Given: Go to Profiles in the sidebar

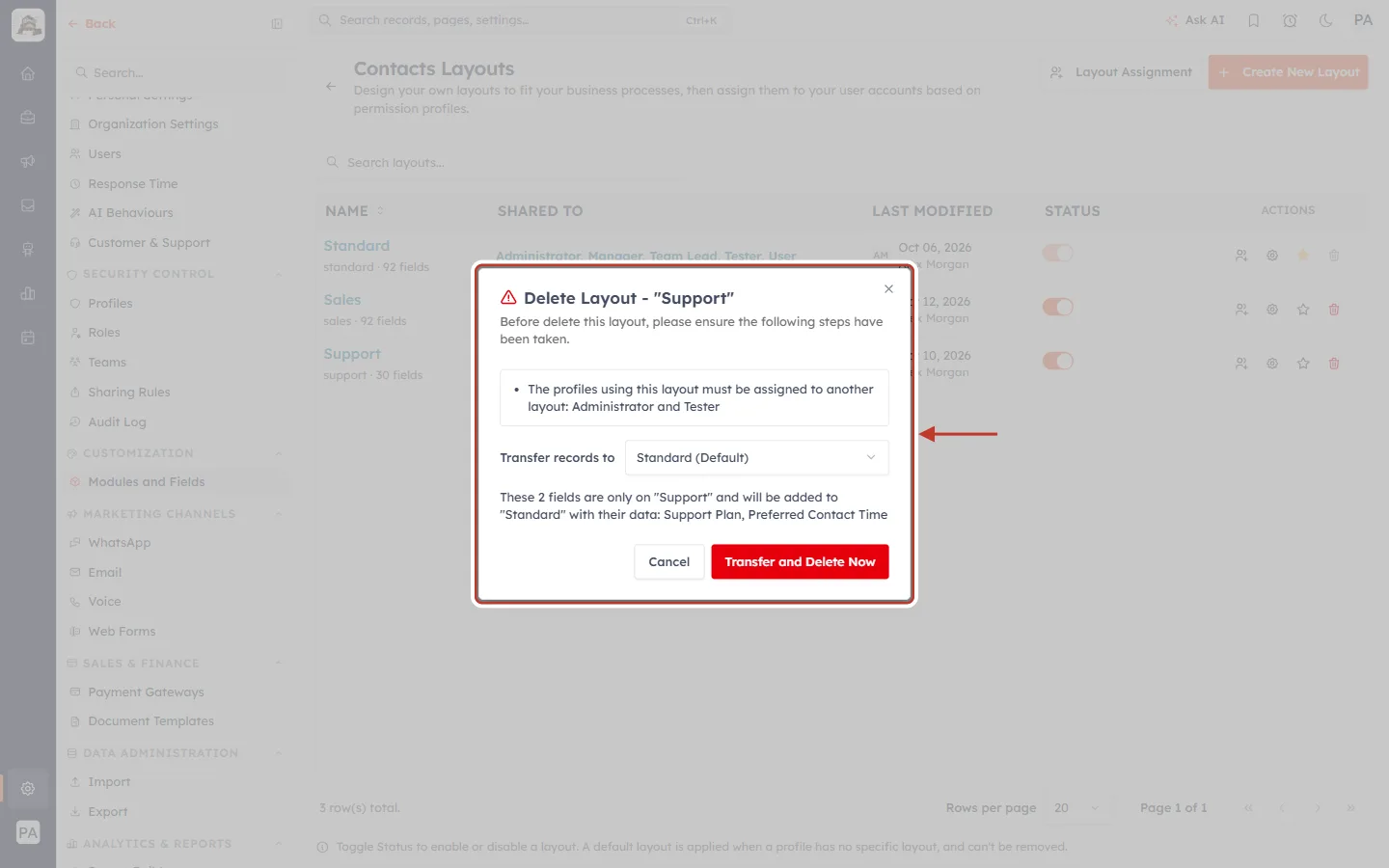Looking at the screenshot, I should (x=110, y=304).
